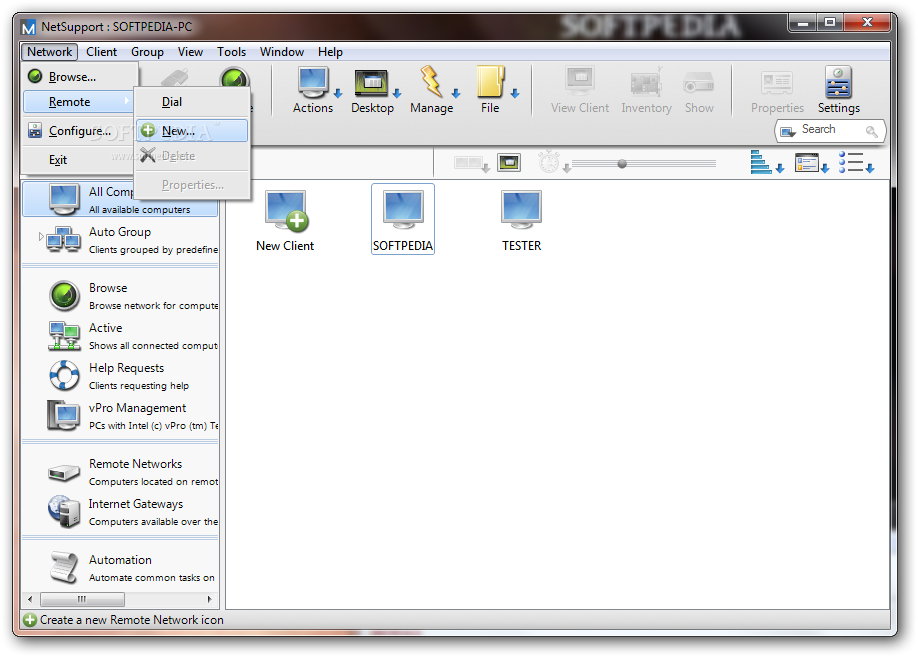Click the thumbnail view icon in toolbar

pos(509,162)
